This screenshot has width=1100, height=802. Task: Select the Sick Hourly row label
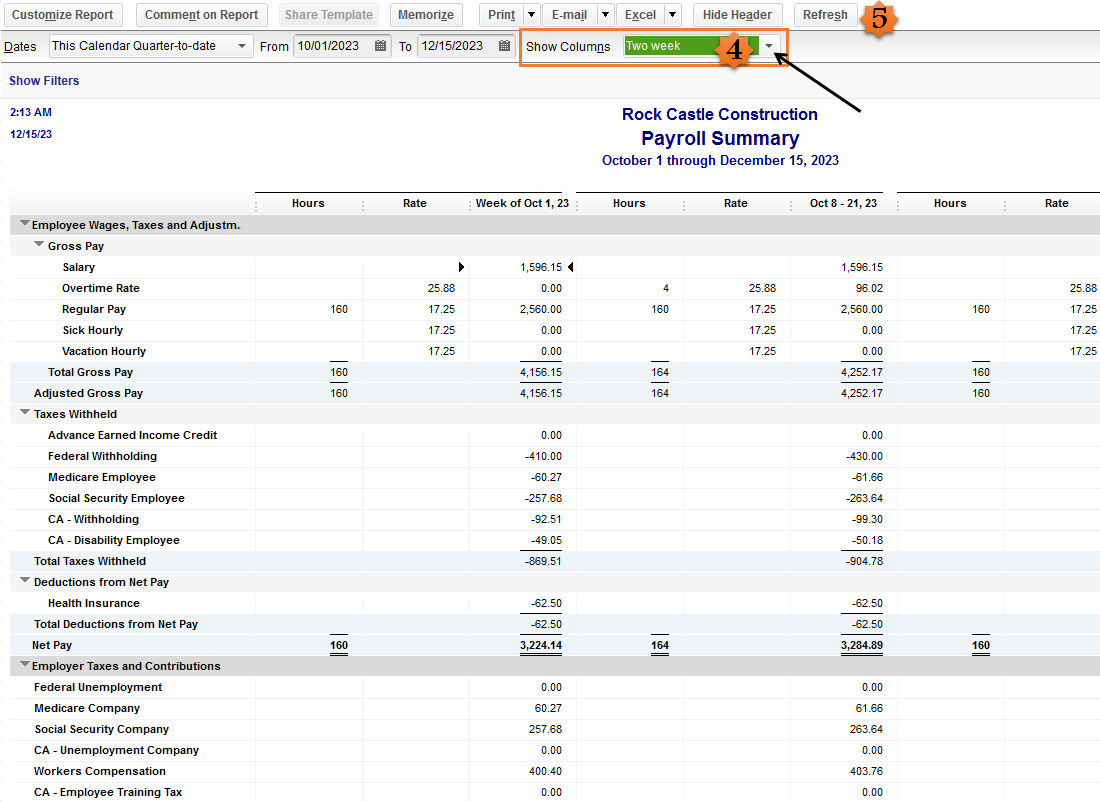point(93,330)
